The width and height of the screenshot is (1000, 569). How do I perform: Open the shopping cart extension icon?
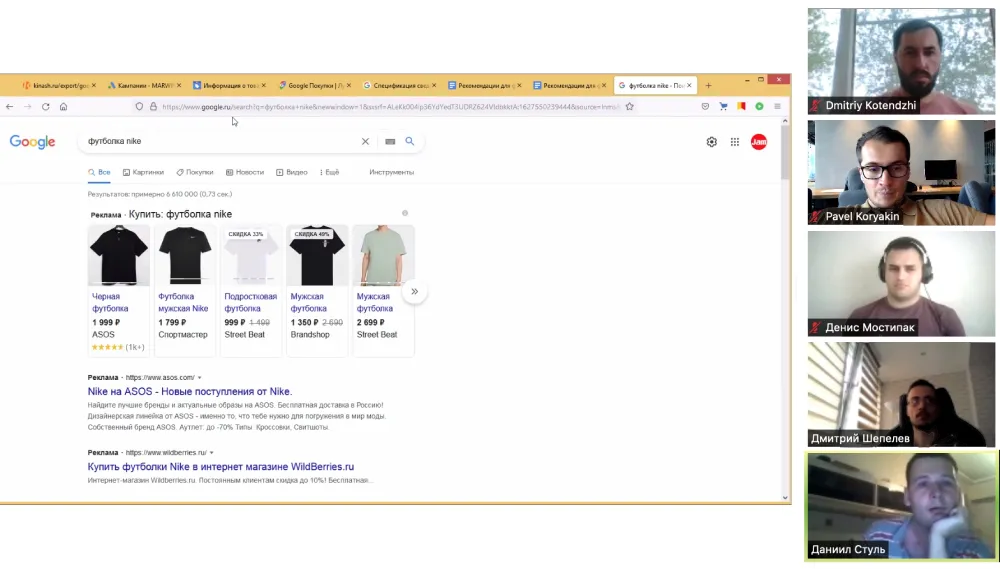tap(723, 107)
